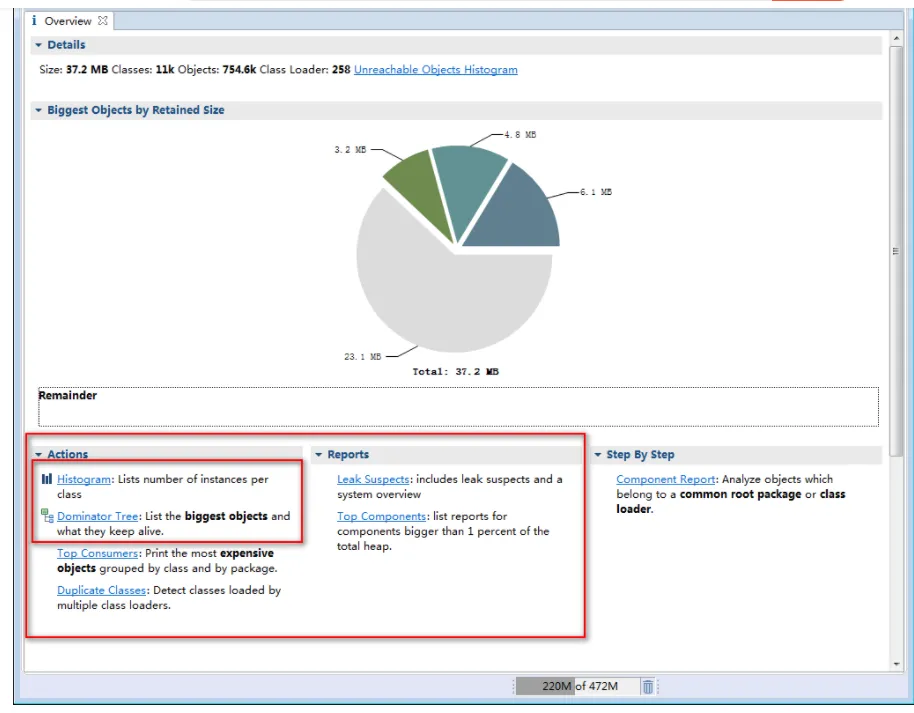Open the Top Components report link

381,516
